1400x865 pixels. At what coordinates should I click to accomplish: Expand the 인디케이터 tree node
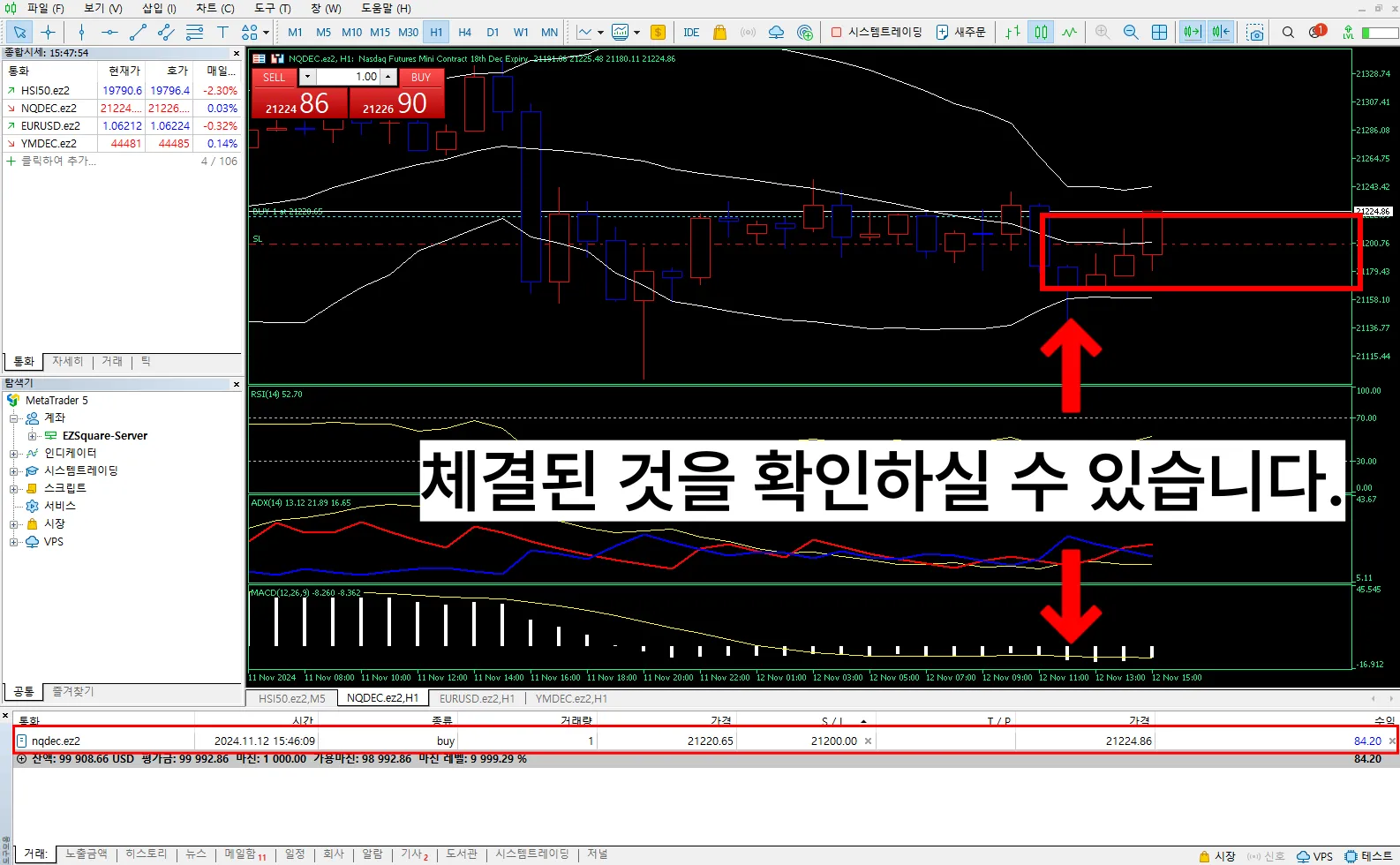click(x=14, y=453)
